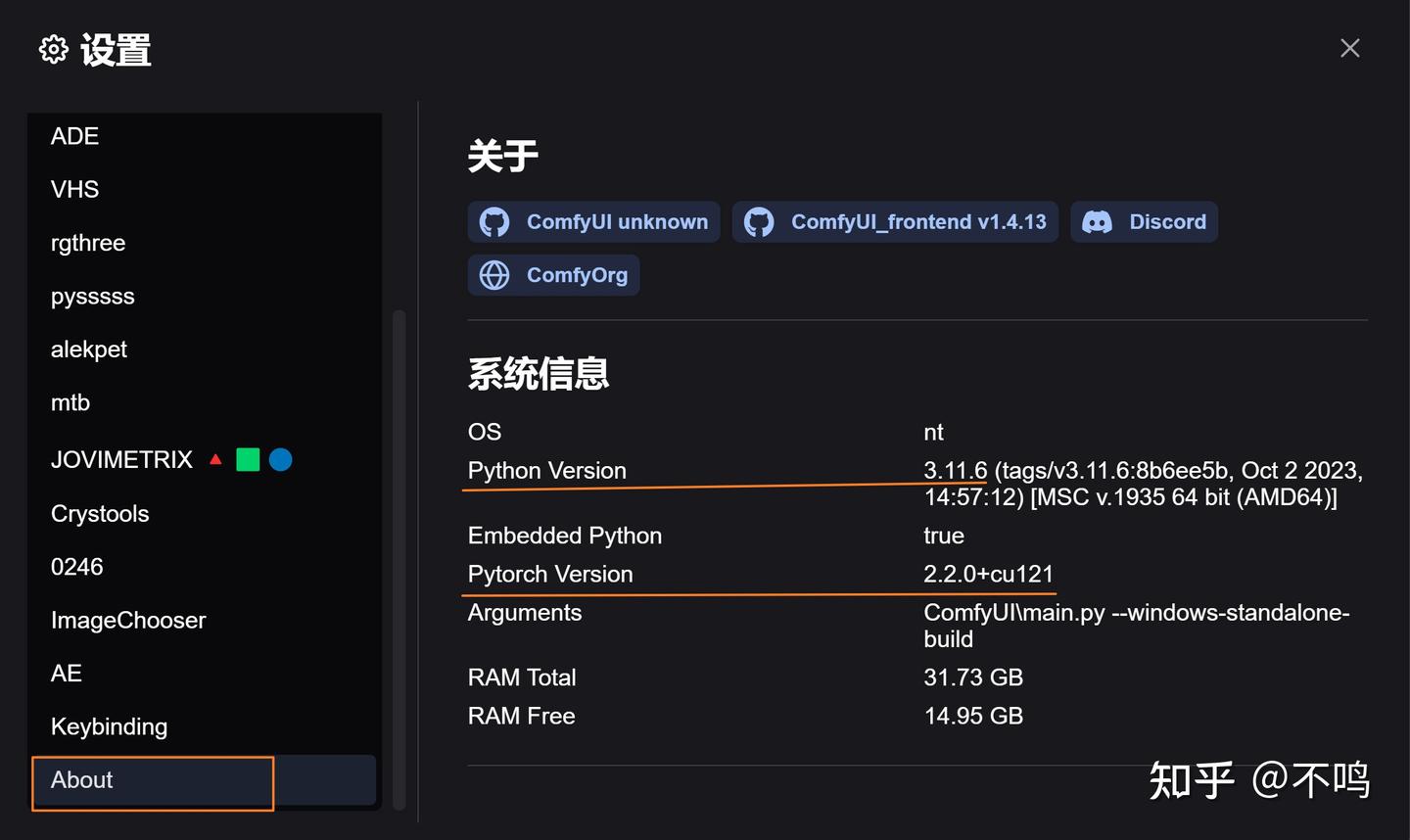Open the Crystools settings category
The width and height of the screenshot is (1410, 840).
(100, 514)
